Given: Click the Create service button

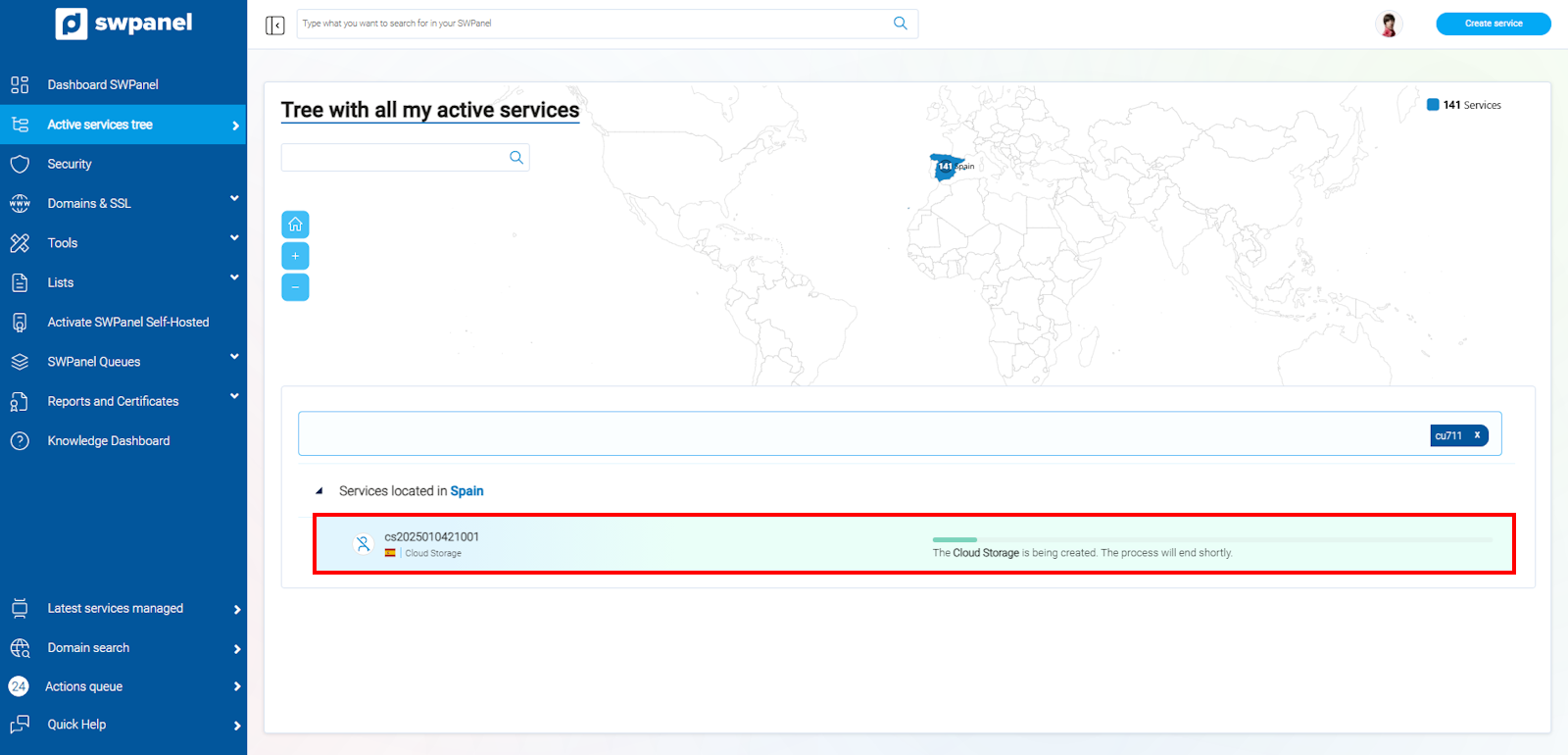Looking at the screenshot, I should [x=1493, y=24].
